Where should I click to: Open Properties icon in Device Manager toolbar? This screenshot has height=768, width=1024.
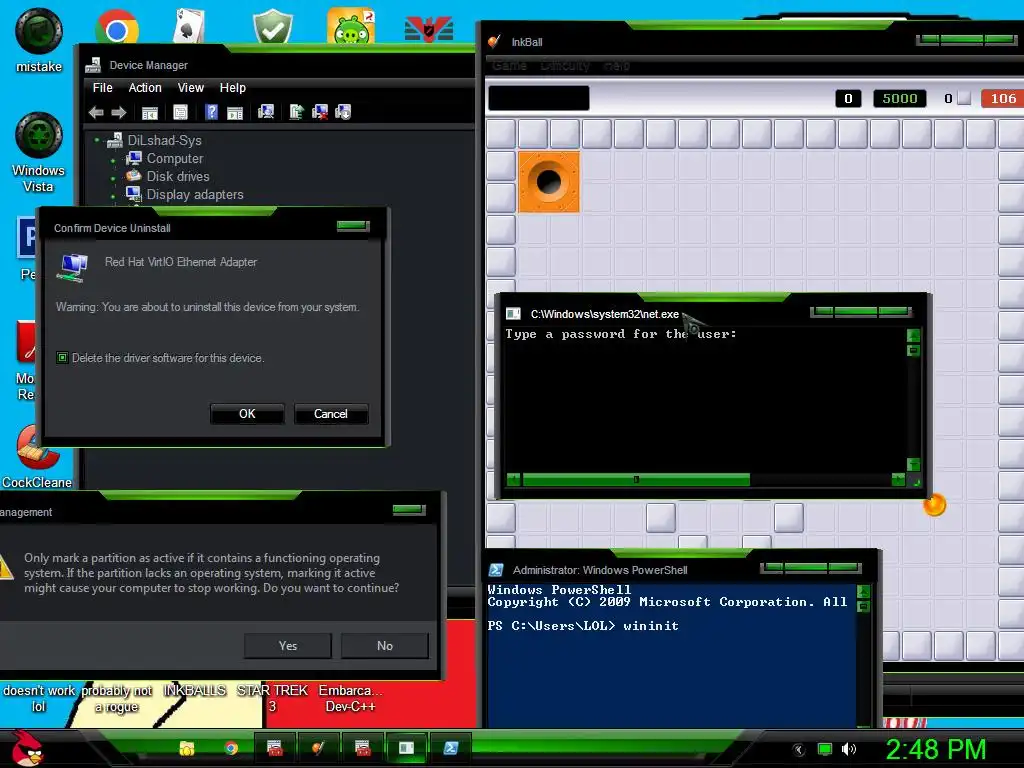pyautogui.click(x=180, y=112)
